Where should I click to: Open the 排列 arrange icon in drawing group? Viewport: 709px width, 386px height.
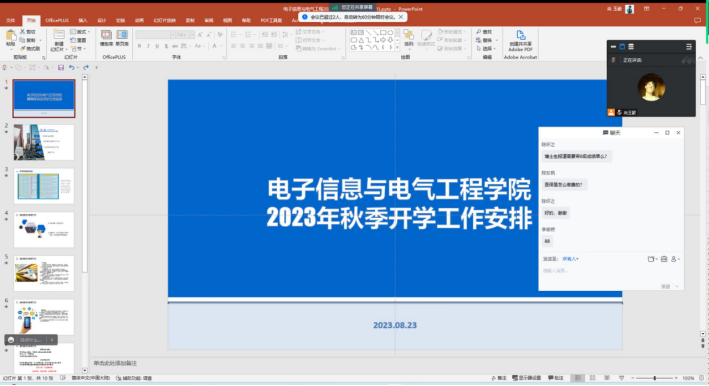[x=408, y=35]
